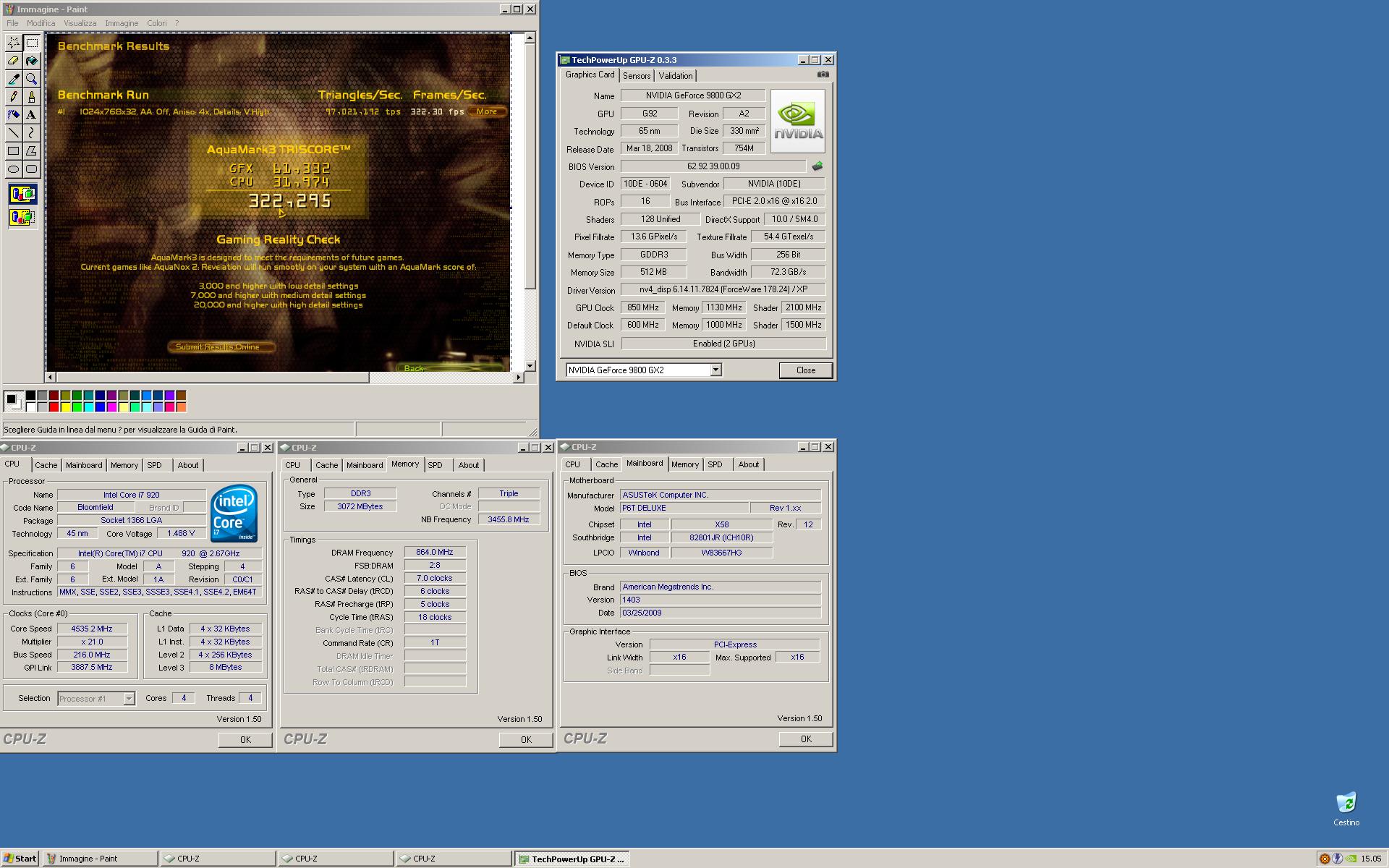
Task: Switch to TechPowerUp GPU-Z taskbar button
Action: [x=572, y=859]
